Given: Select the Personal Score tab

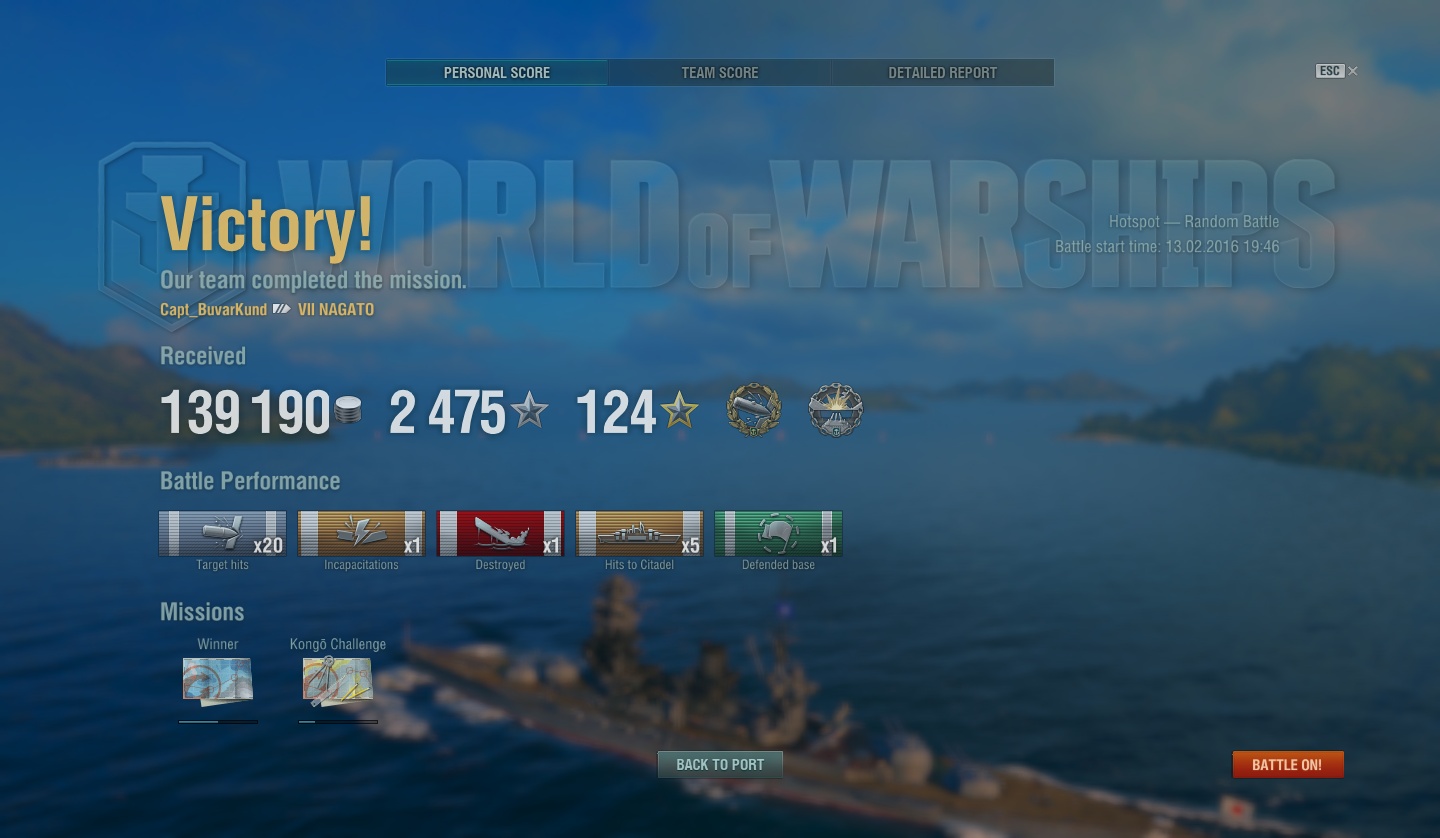Looking at the screenshot, I should pos(497,73).
